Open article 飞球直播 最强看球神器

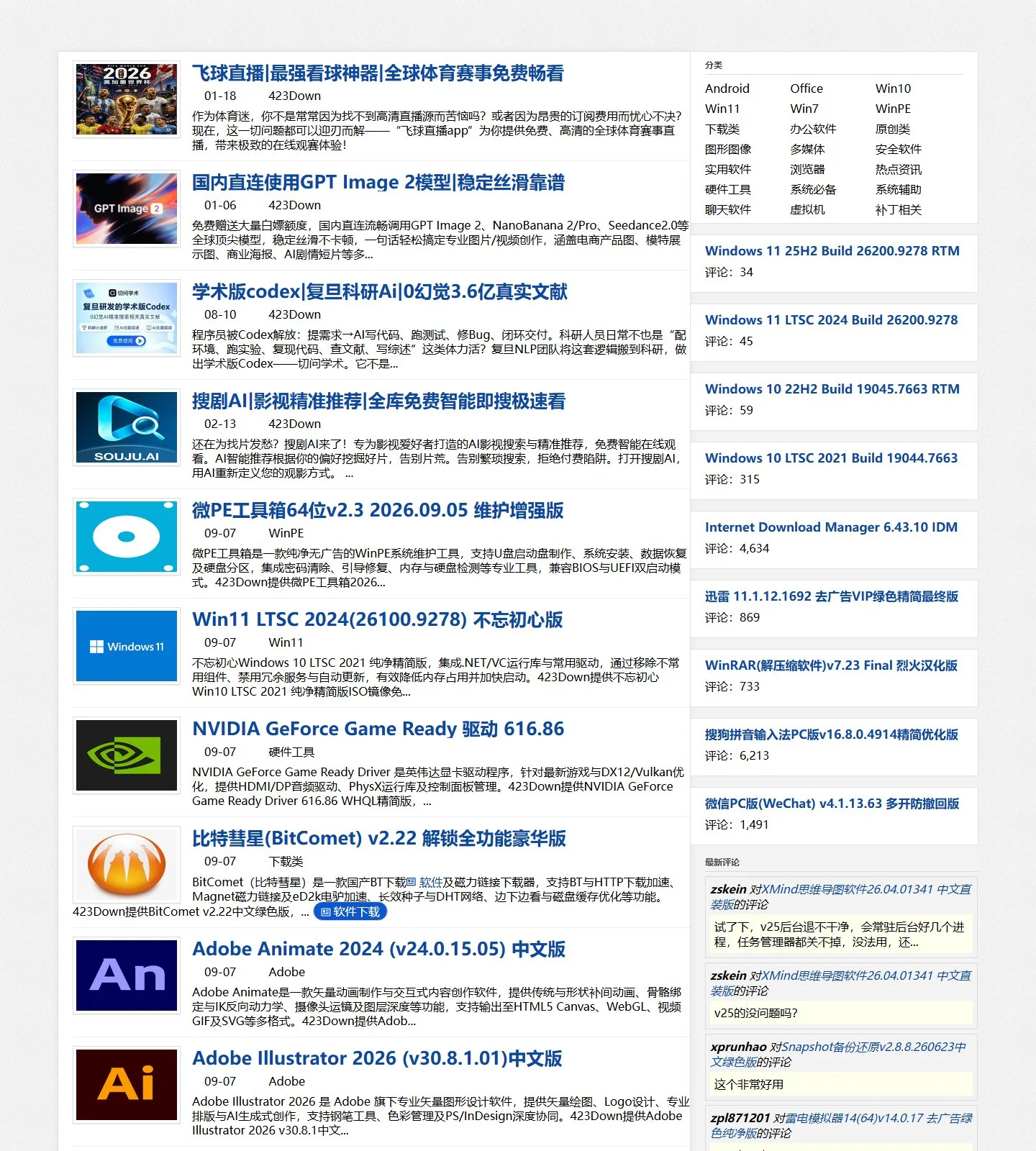coord(378,73)
